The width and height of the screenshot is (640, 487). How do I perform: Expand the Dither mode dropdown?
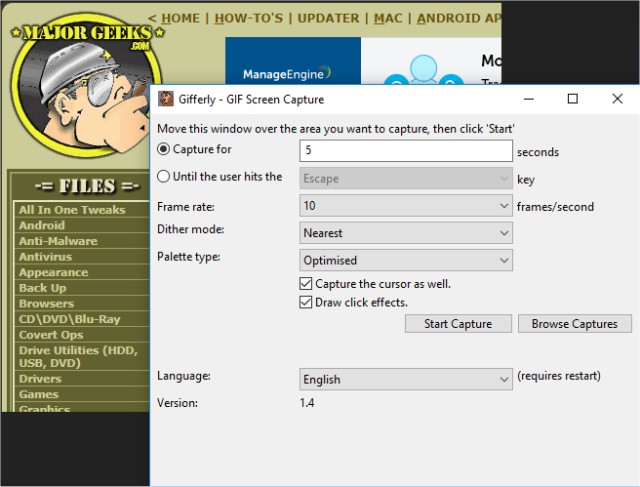[x=406, y=233]
